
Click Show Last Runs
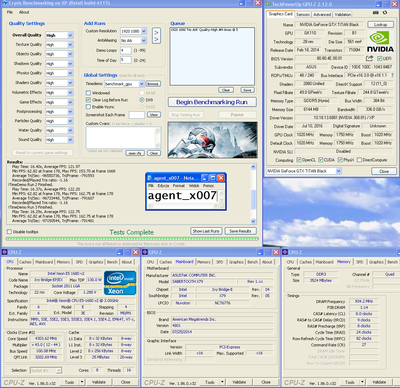pyautogui.click(x=206, y=231)
